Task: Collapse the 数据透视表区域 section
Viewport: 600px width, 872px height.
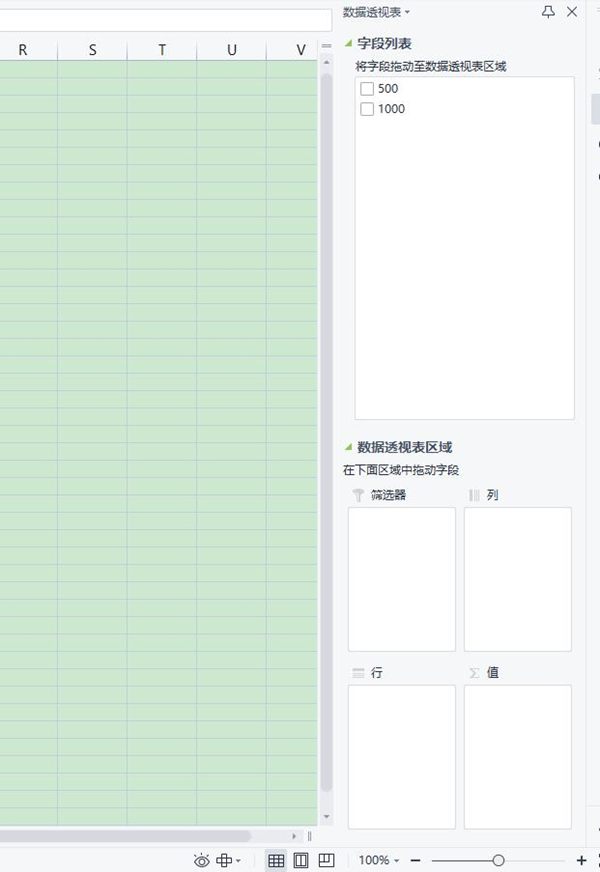Action: click(349, 447)
